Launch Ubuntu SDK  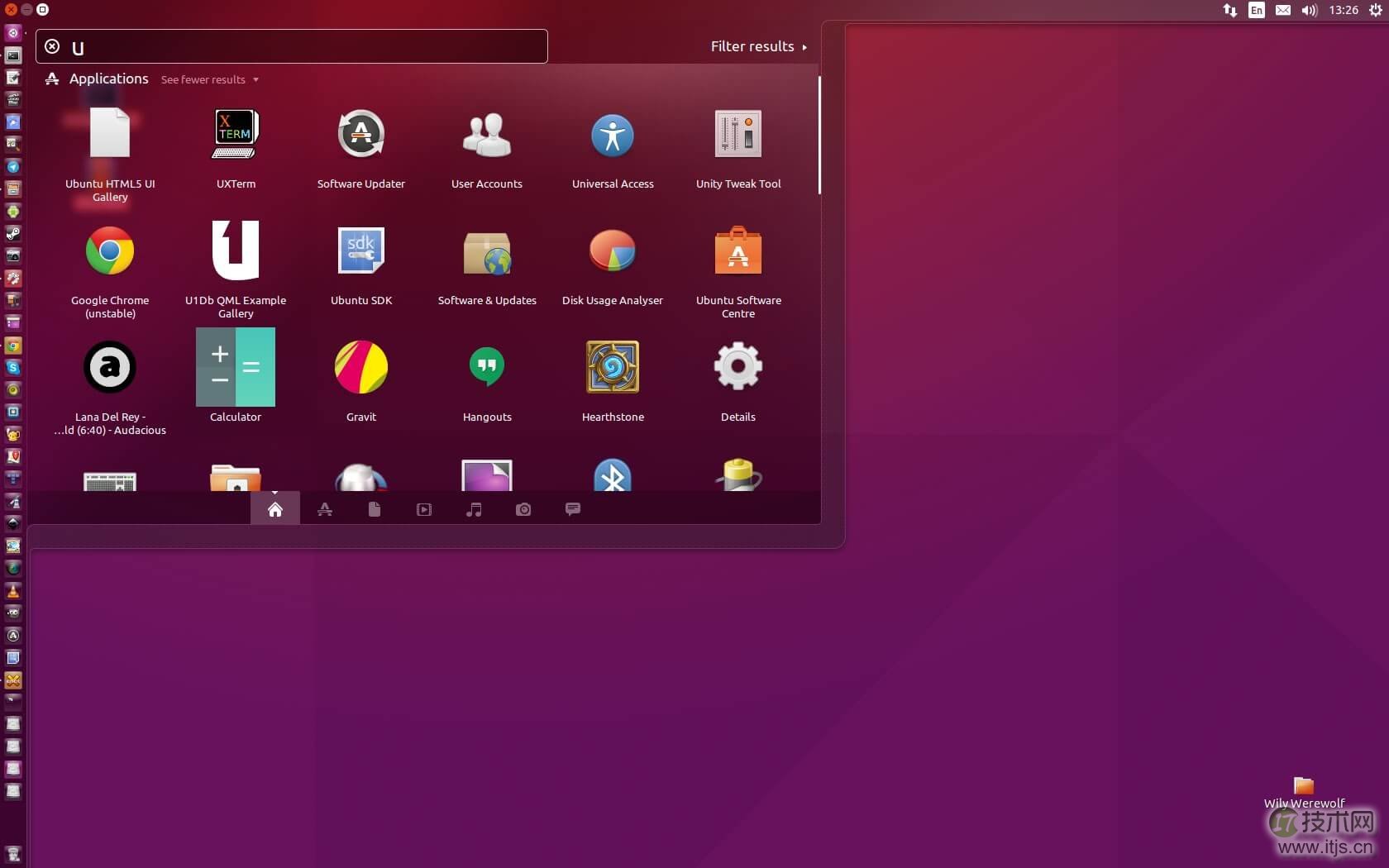pos(361,265)
